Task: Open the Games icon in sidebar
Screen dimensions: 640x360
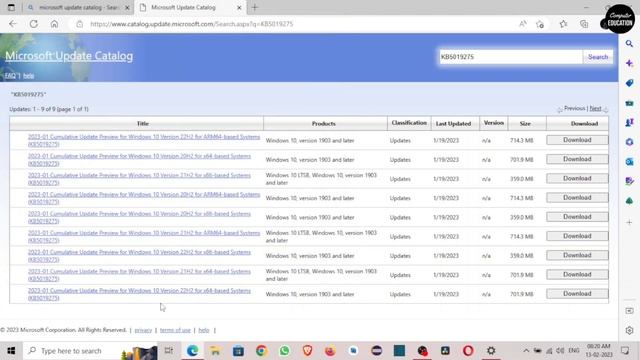Action: (x=629, y=122)
